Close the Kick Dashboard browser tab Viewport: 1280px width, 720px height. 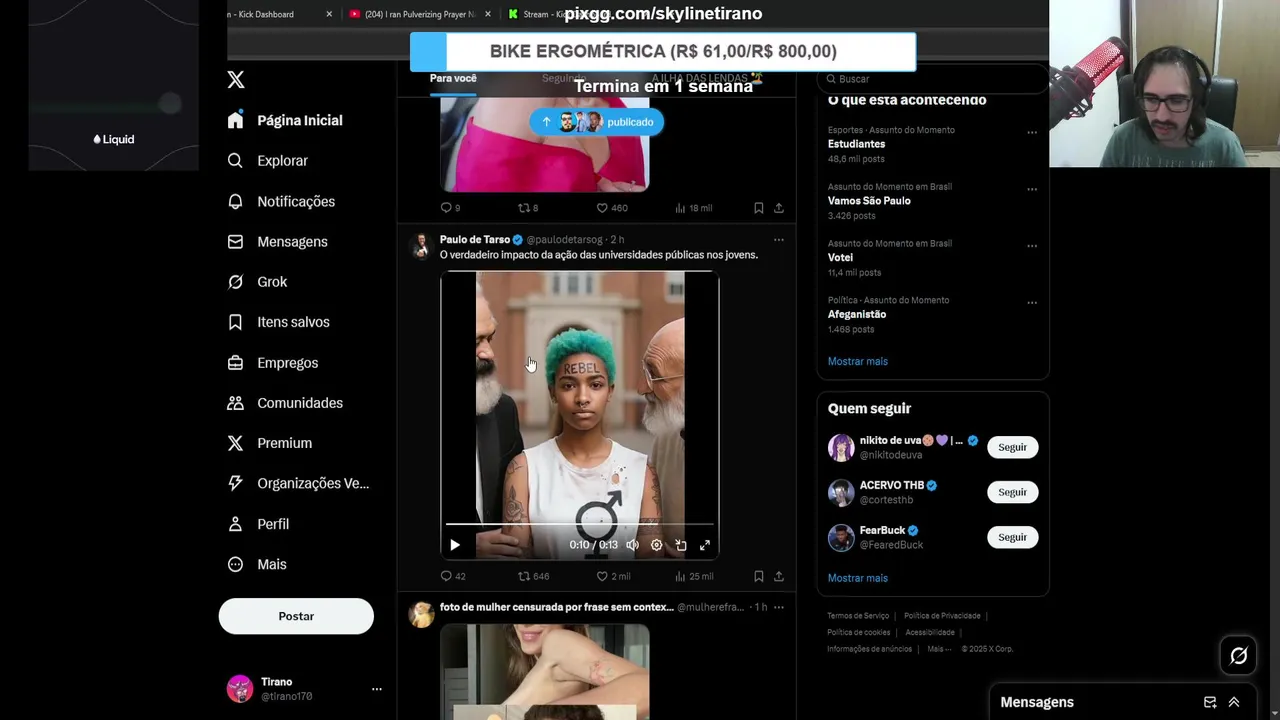(330, 14)
